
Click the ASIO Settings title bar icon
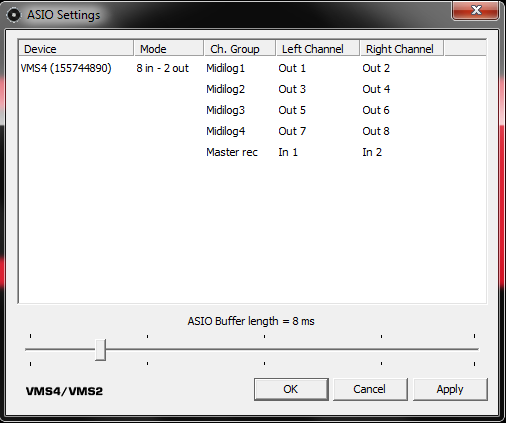point(14,15)
